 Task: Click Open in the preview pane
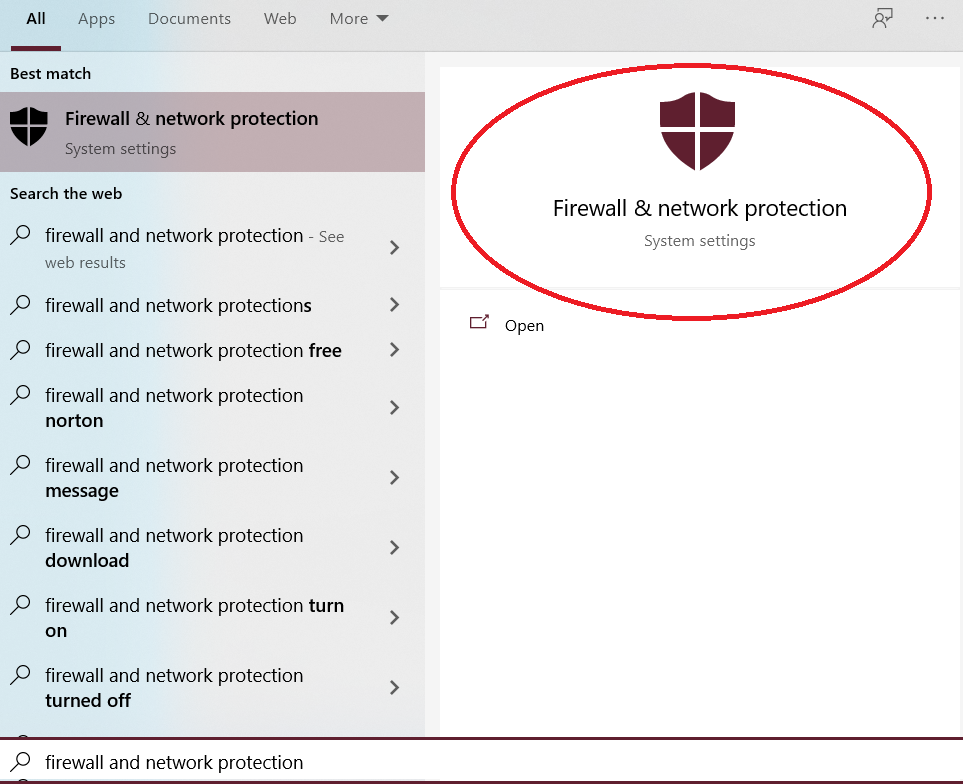[x=524, y=326]
